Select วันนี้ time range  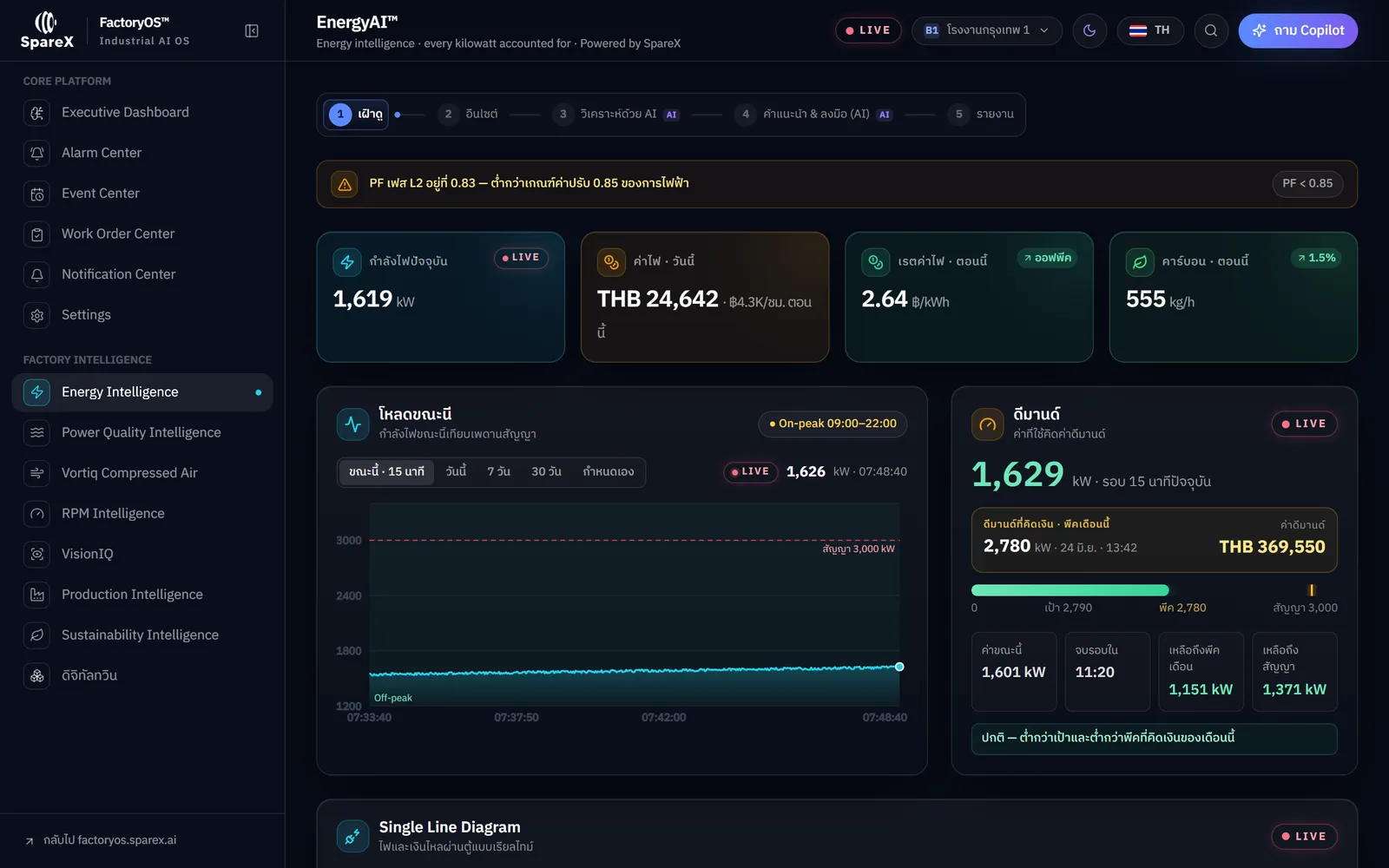point(456,472)
